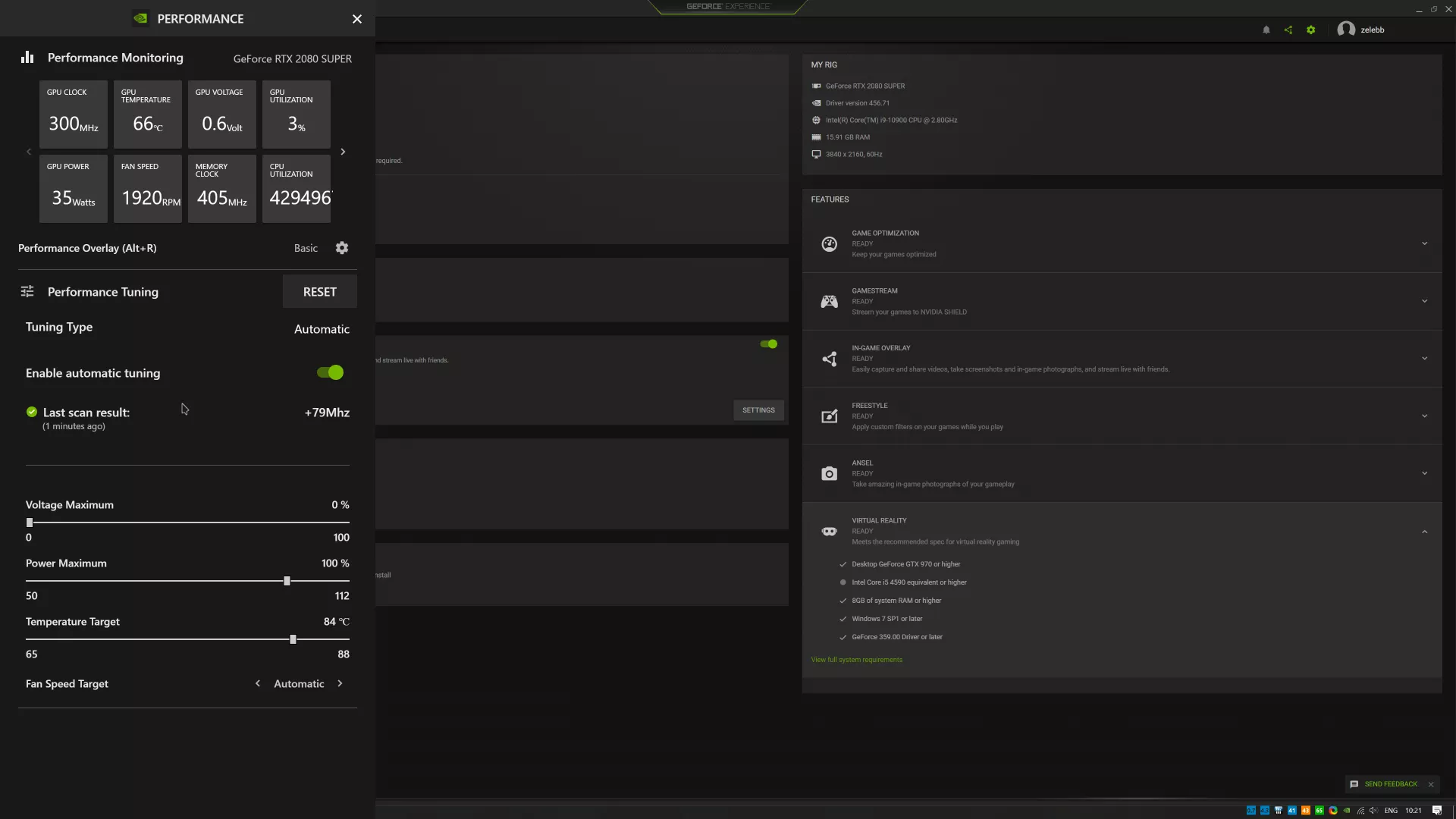
Task: Click the GPU Voltage 0.6 Volt tile
Action: click(x=221, y=115)
